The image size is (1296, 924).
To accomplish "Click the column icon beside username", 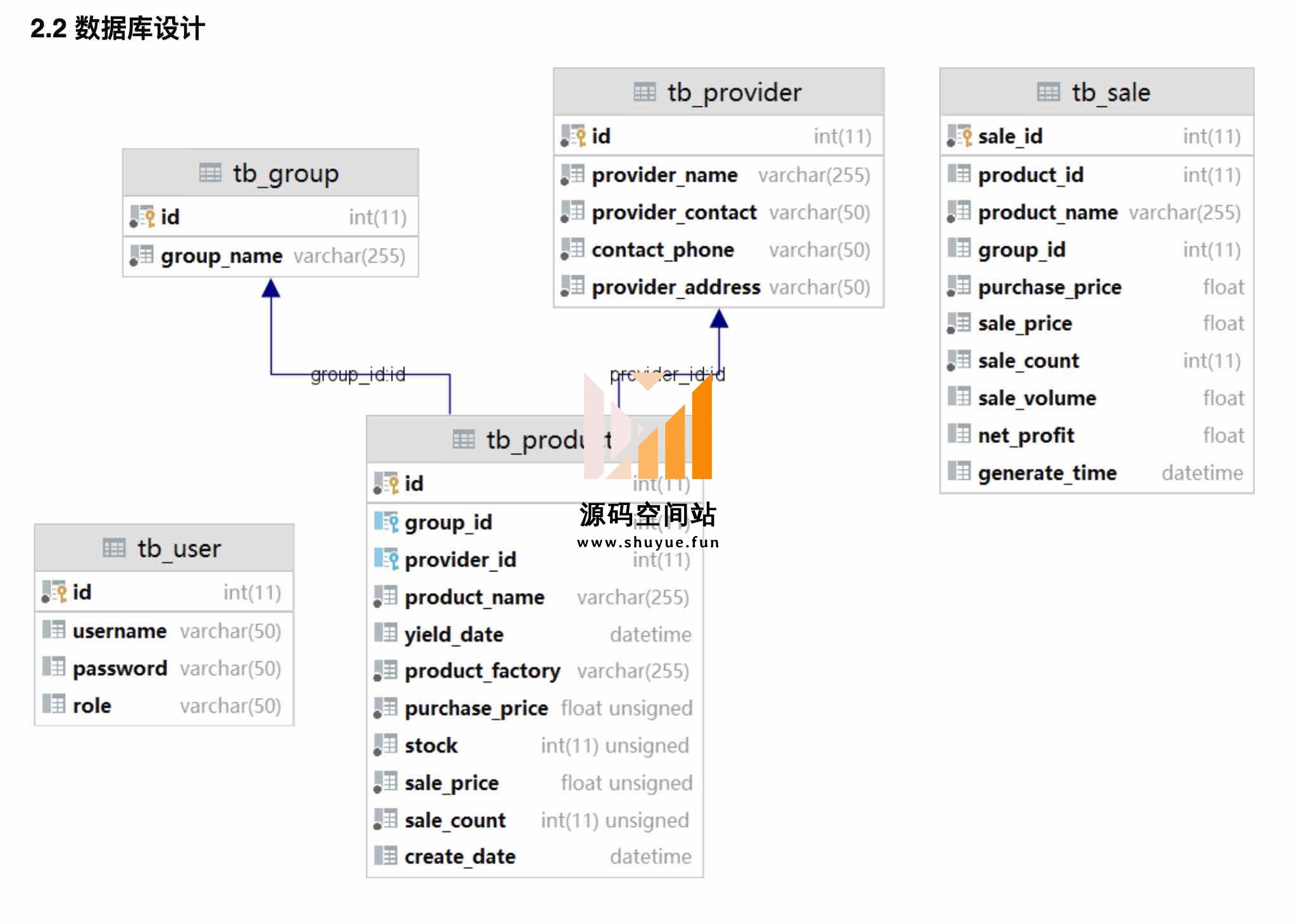I will [x=54, y=630].
